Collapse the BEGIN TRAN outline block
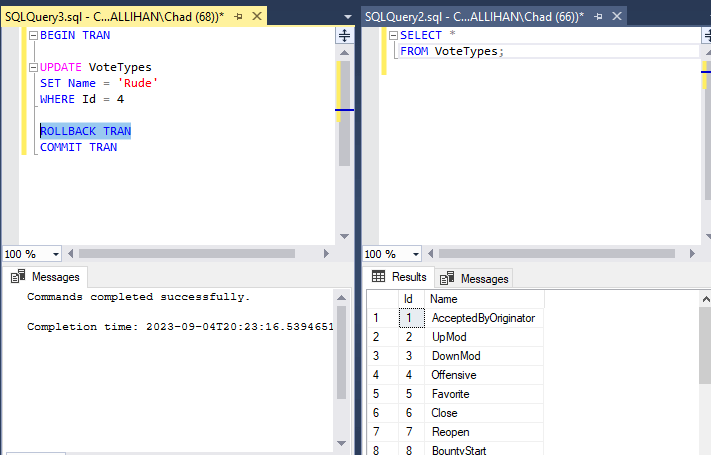 pyautogui.click(x=32, y=35)
